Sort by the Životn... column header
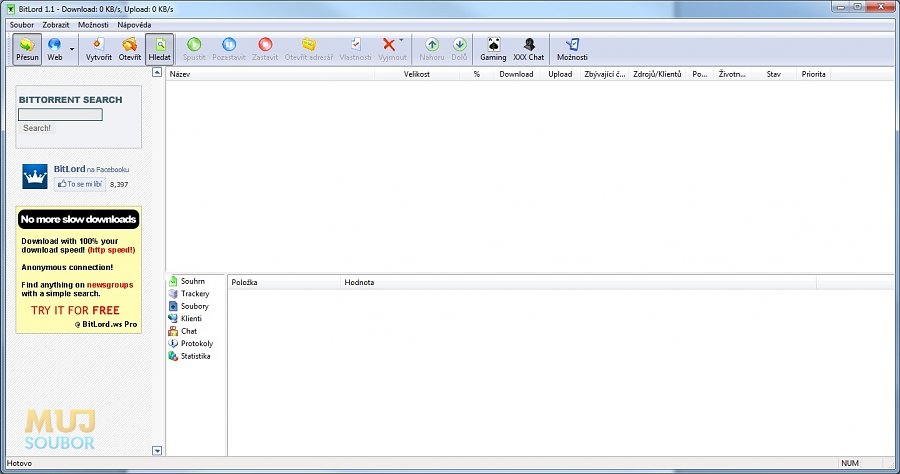The height and width of the screenshot is (474, 900). coord(732,74)
